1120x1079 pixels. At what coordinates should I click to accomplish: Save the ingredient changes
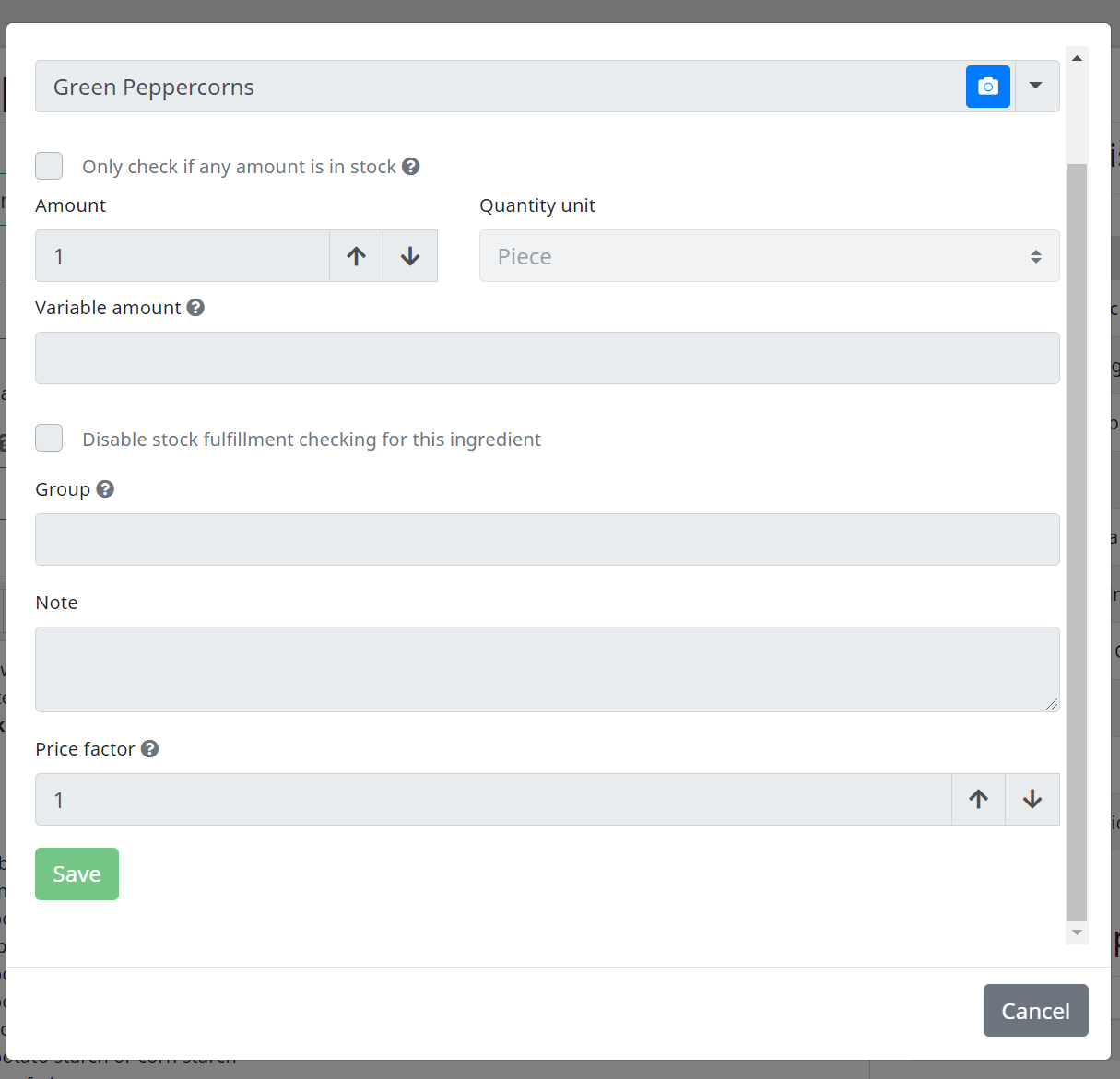(x=77, y=874)
